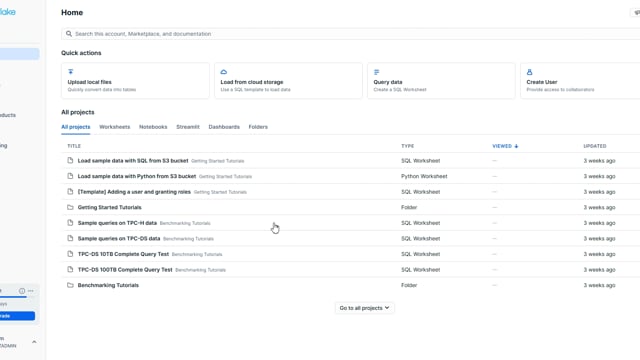Switch to the Dashboards tab

[x=224, y=127]
